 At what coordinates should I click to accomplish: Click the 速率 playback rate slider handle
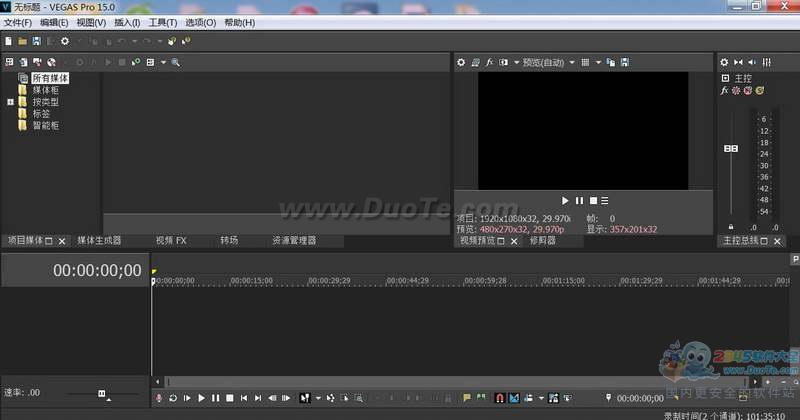(x=102, y=393)
